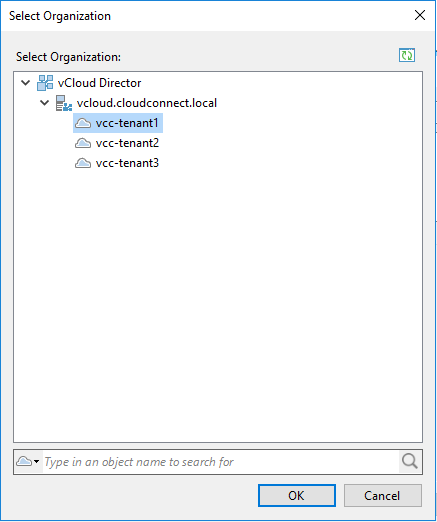Viewport: 437px width, 522px height.
Task: Click the green refresh icon
Action: point(407,55)
